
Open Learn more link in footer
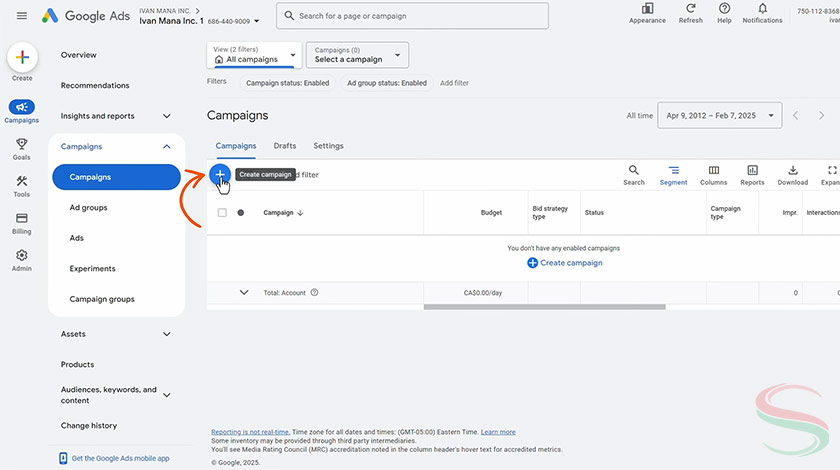point(498,432)
